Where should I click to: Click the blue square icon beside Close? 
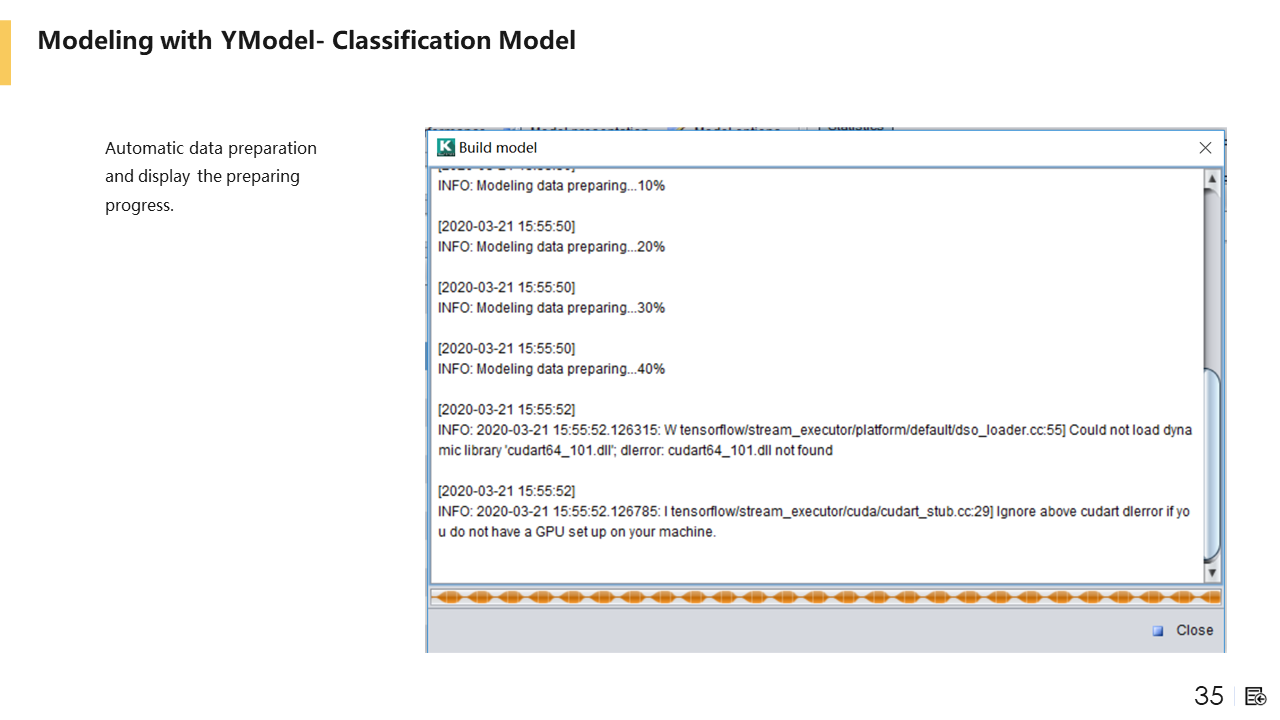(1158, 631)
